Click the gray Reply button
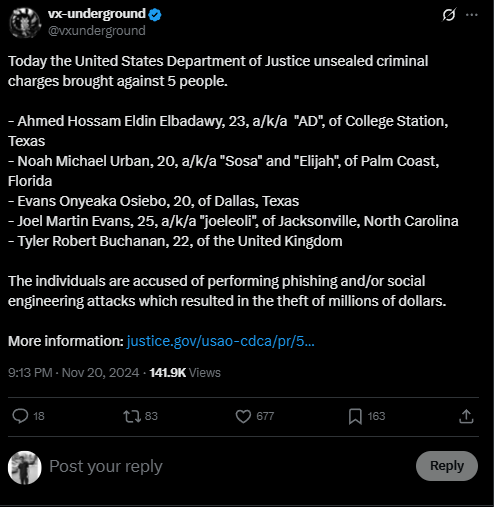The width and height of the screenshot is (494, 507). tap(447, 466)
